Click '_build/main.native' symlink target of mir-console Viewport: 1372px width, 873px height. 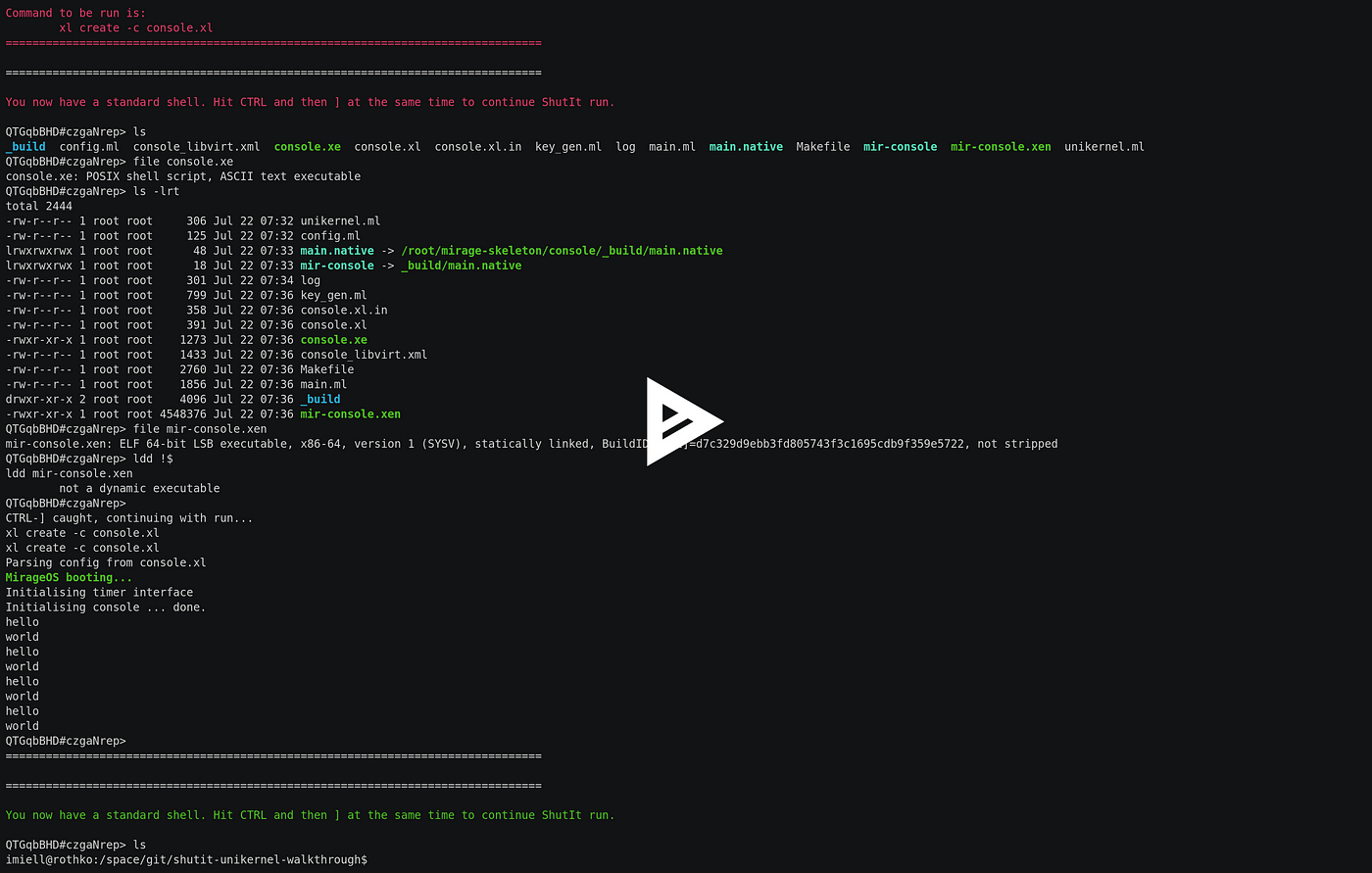461,266
